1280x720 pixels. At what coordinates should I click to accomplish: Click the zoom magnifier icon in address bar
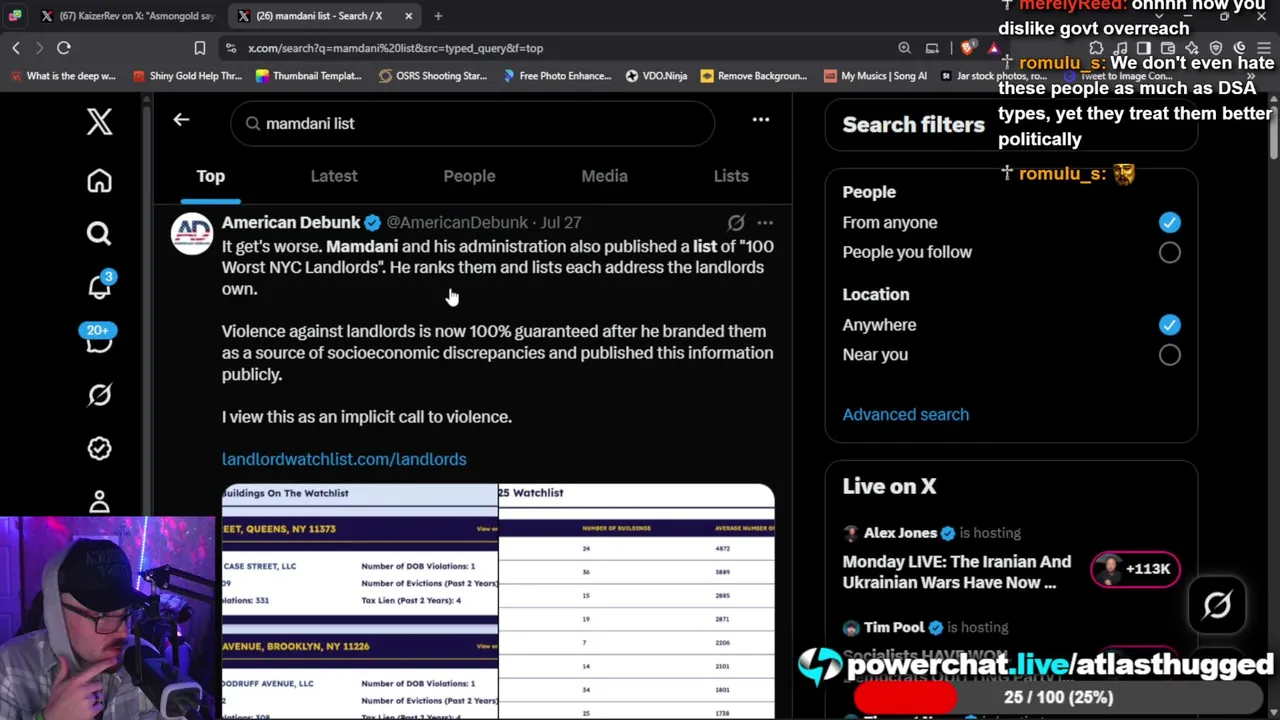click(904, 48)
